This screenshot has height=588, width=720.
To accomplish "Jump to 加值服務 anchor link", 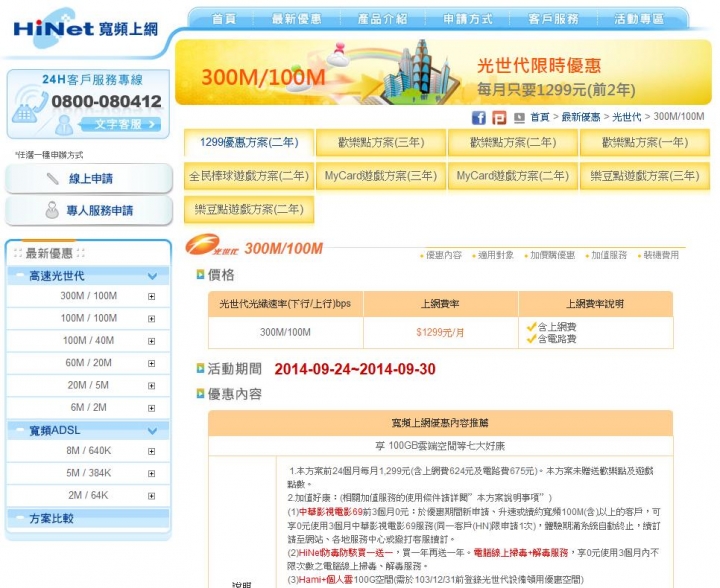I will click(x=608, y=255).
